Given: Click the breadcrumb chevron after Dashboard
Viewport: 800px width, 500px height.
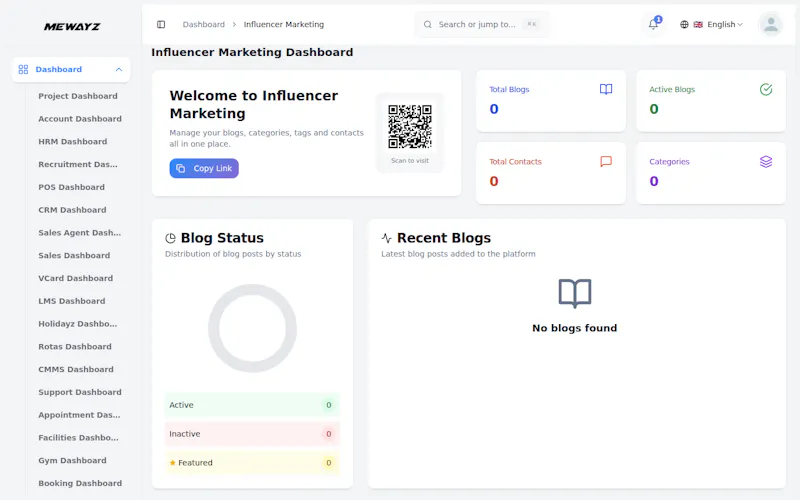Looking at the screenshot, I should (234, 24).
